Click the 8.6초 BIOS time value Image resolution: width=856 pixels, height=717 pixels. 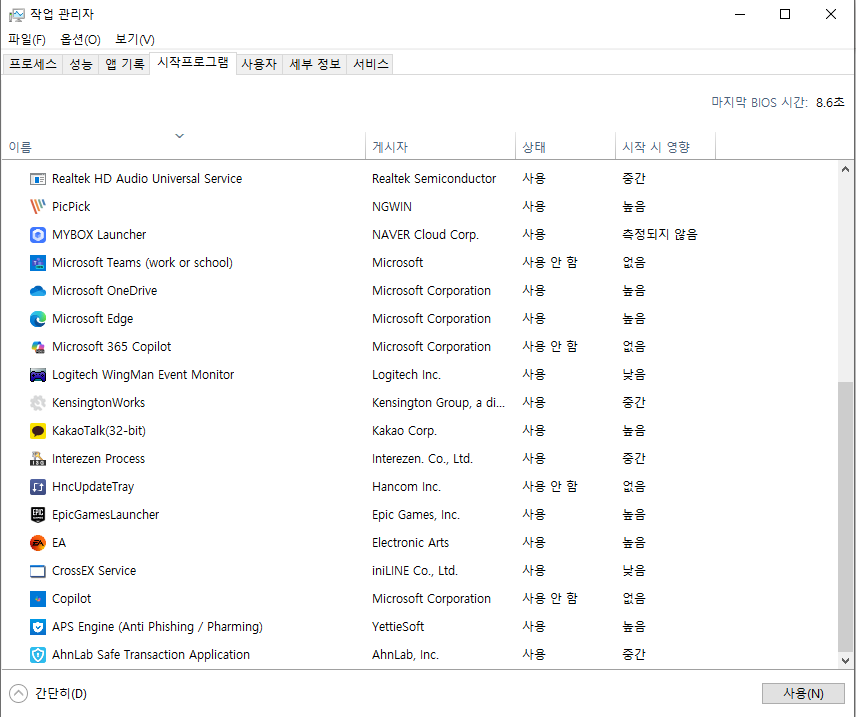tap(830, 102)
